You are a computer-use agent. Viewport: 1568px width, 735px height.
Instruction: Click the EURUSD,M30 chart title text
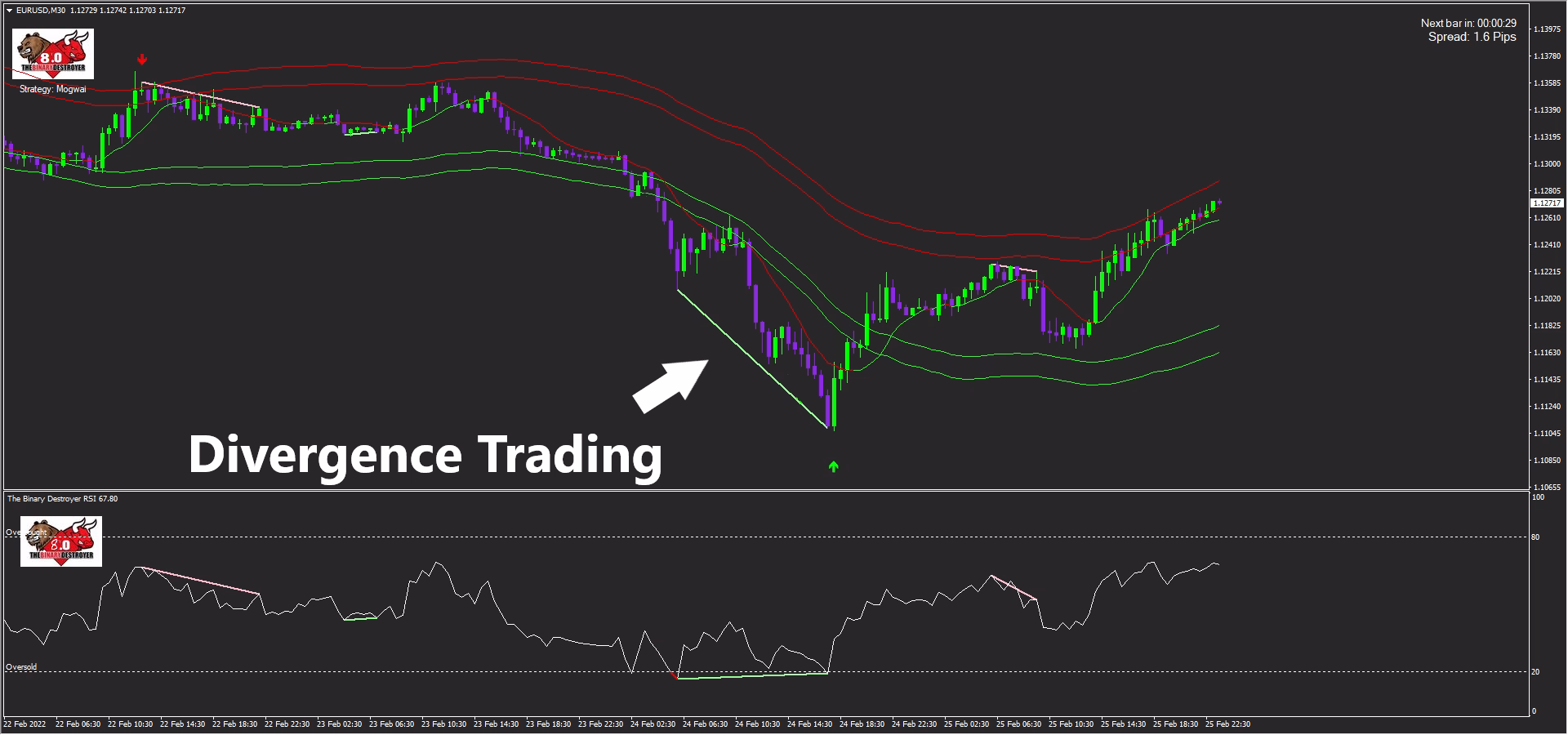(41, 11)
